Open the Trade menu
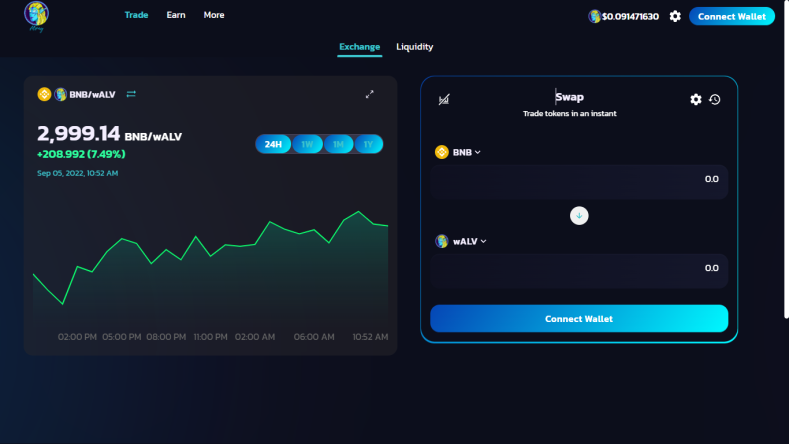The width and height of the screenshot is (789, 444). pyautogui.click(x=136, y=15)
